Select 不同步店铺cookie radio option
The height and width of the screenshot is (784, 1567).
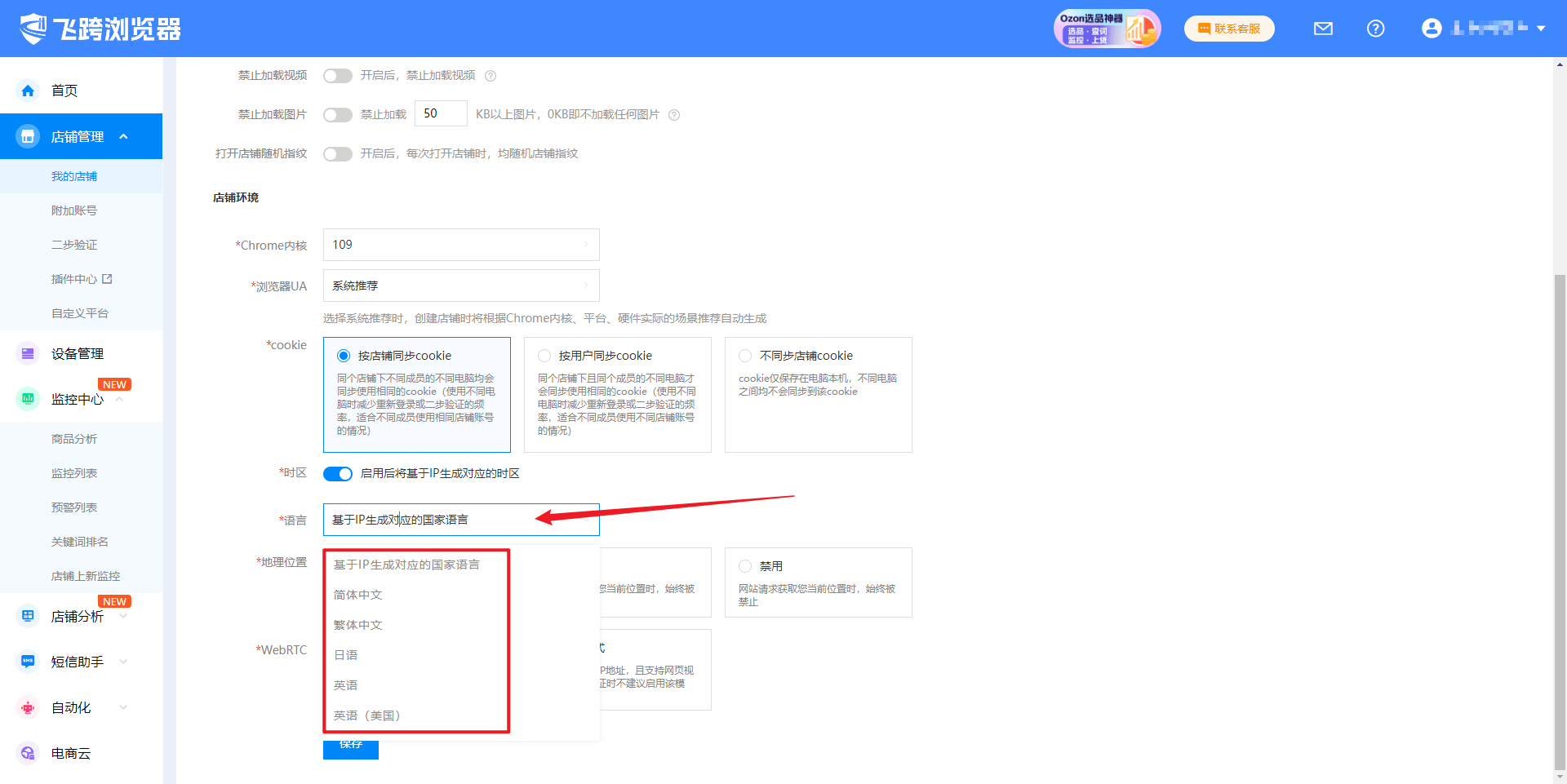[745, 356]
